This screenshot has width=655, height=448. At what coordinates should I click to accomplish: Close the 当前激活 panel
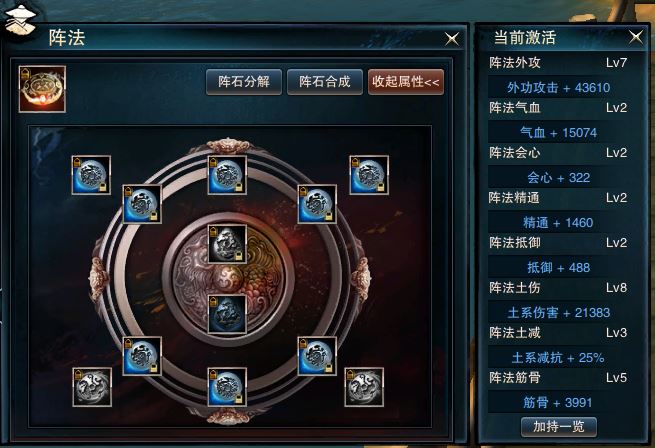[636, 37]
